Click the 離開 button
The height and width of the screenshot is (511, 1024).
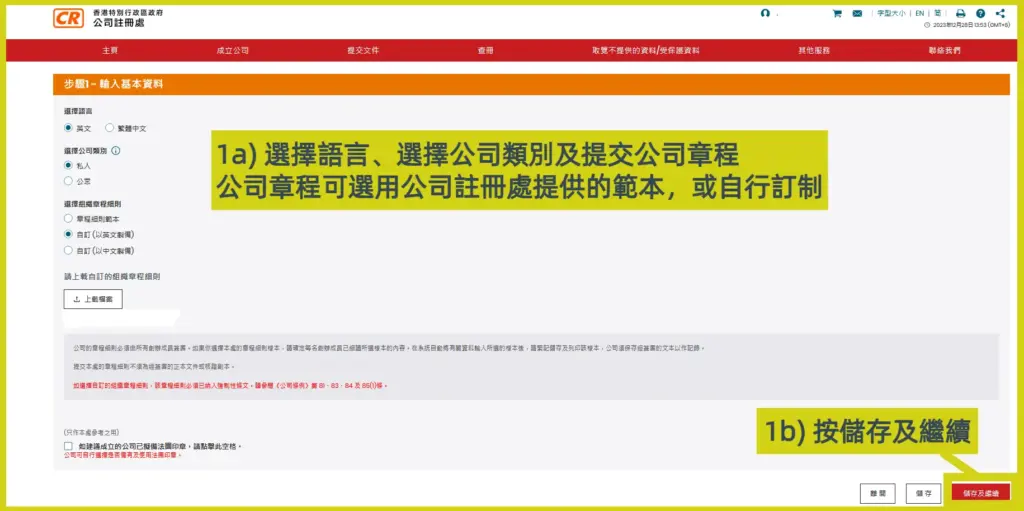tap(877, 493)
